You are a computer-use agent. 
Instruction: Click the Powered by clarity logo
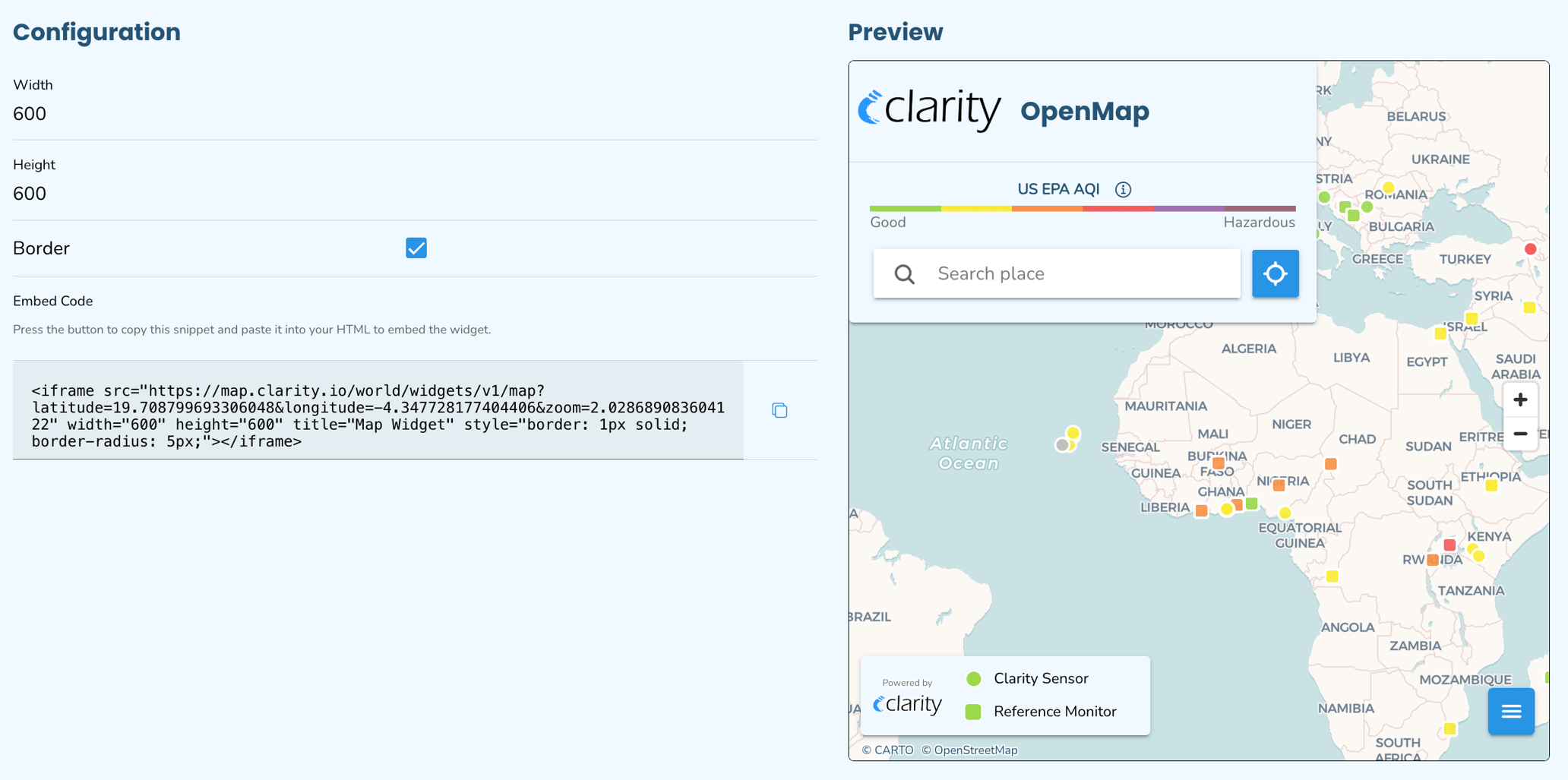pos(908,703)
